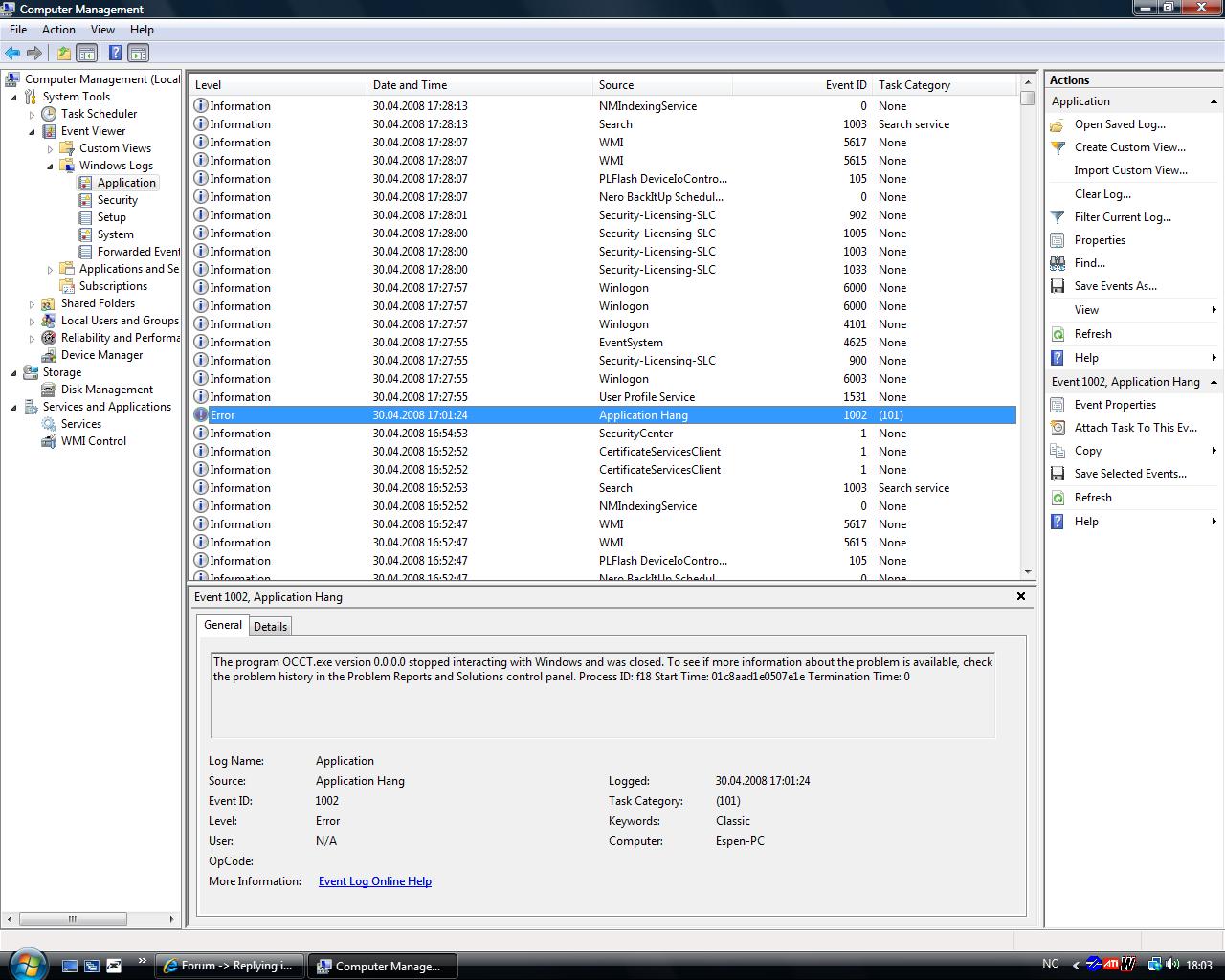
Task: Switch to the Details tab
Action: click(270, 626)
